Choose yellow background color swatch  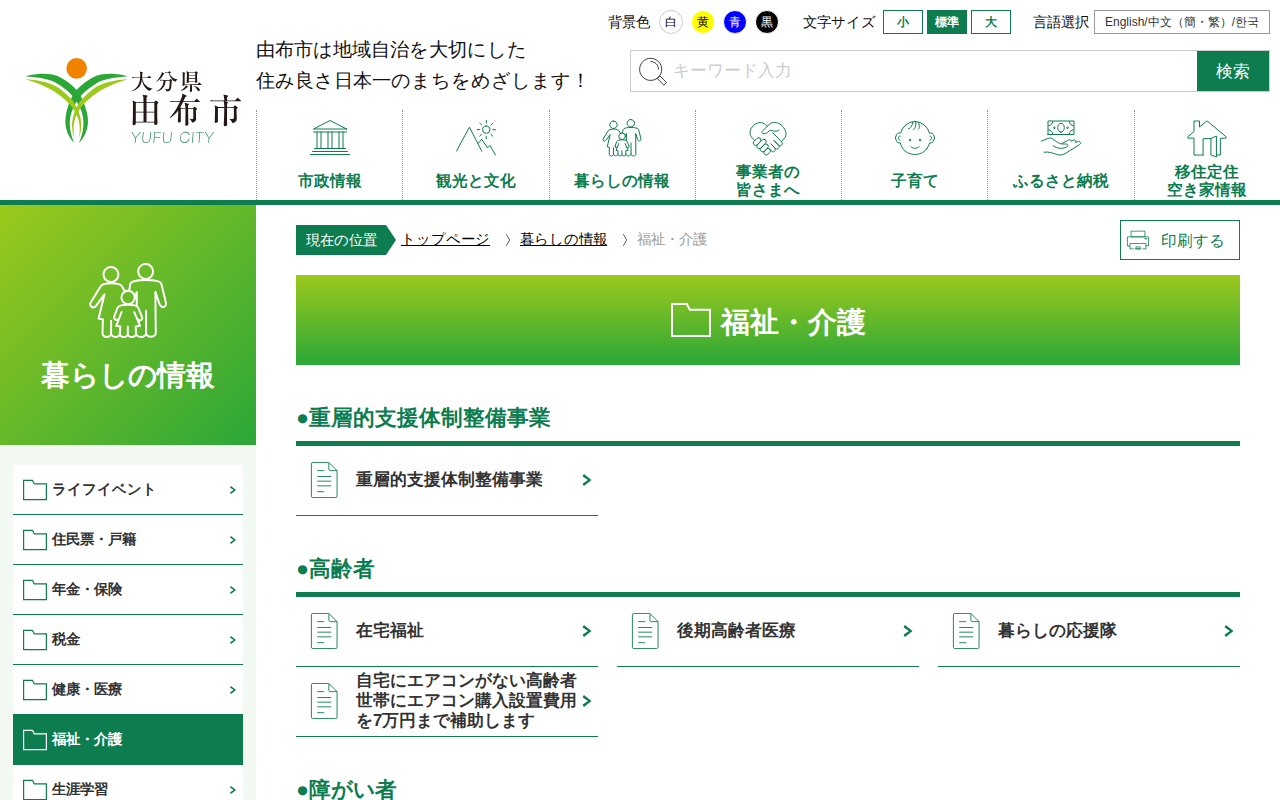[x=703, y=22]
